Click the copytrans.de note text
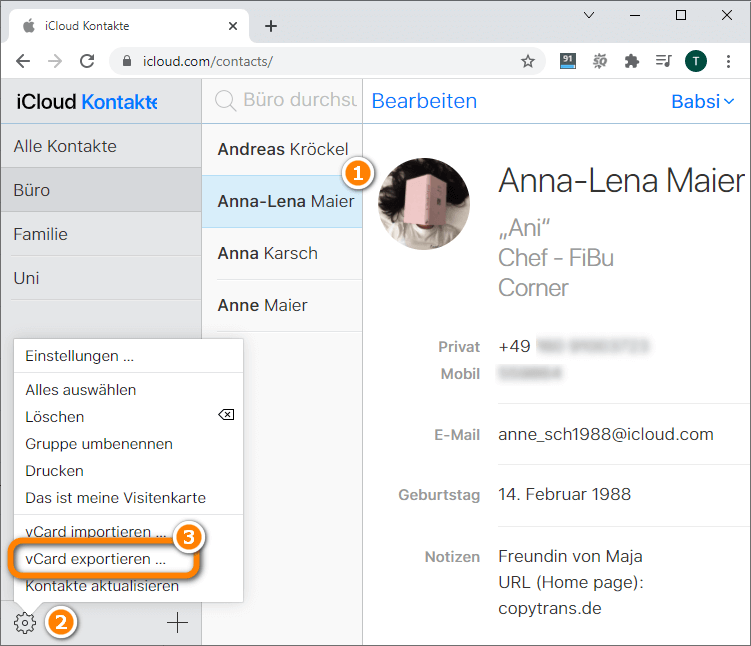Image resolution: width=751 pixels, height=646 pixels. (550, 608)
